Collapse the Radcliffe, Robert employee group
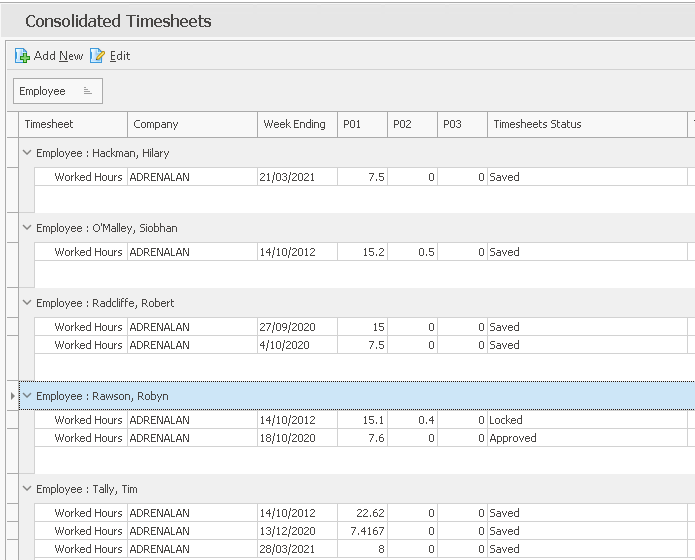This screenshot has height=560, width=695. point(27,303)
